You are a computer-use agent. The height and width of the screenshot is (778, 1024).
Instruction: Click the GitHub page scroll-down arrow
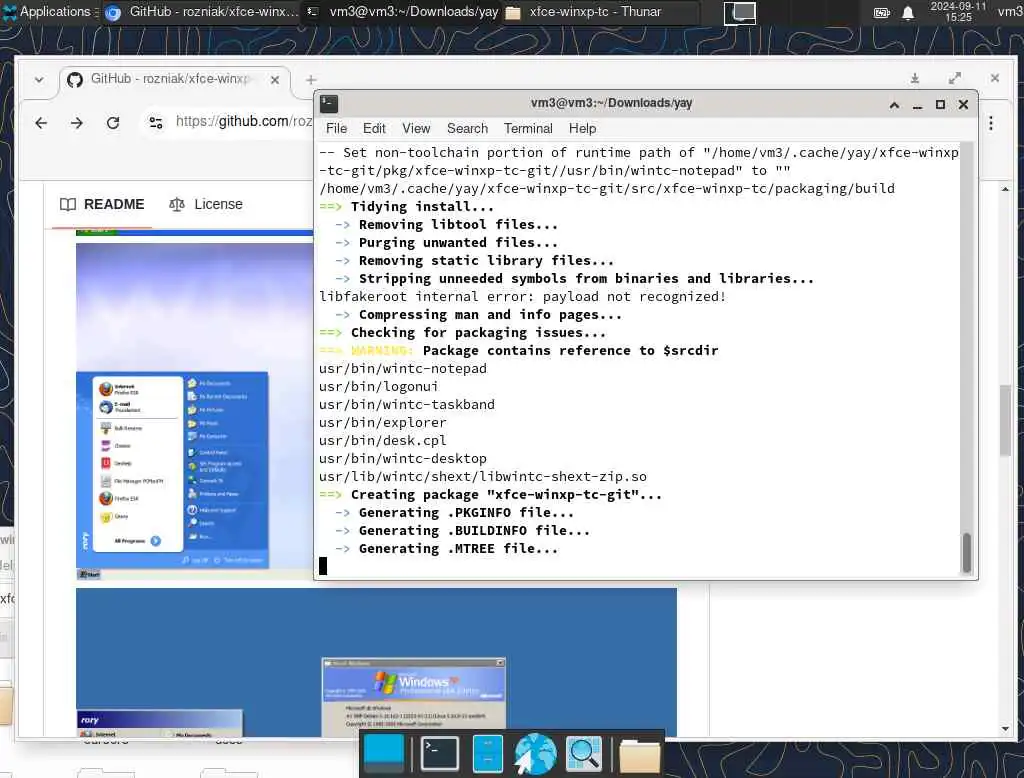pyautogui.click(x=1005, y=729)
